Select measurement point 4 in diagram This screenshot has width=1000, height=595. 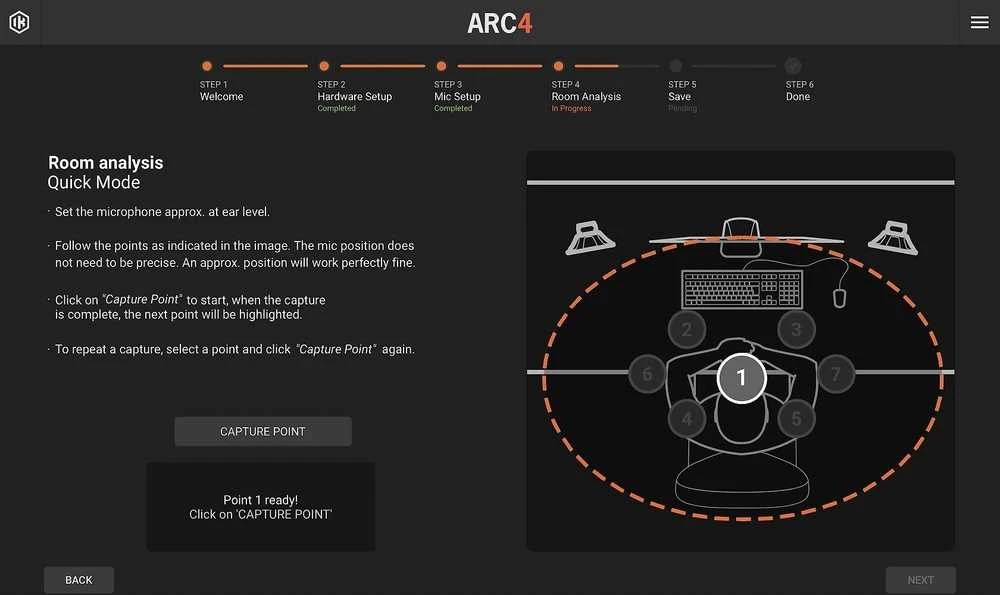coord(687,418)
